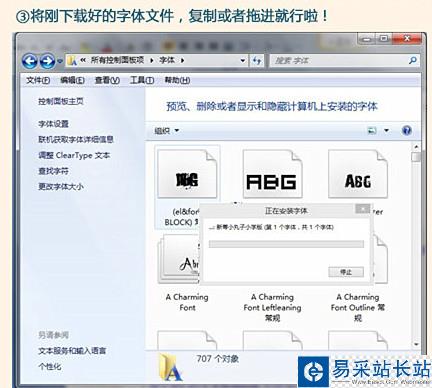Open 文本服务和输入语言 link

[72, 351]
